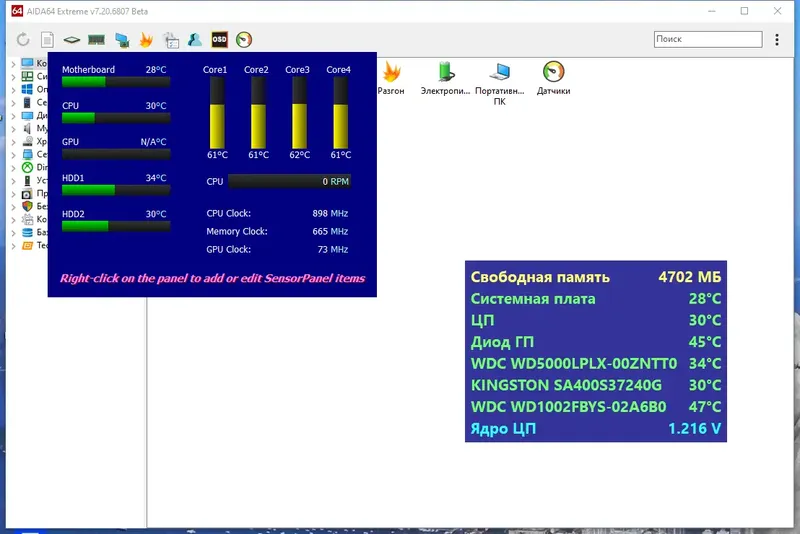
Task: Open the Report page icon in toolbar
Action: tap(47, 40)
